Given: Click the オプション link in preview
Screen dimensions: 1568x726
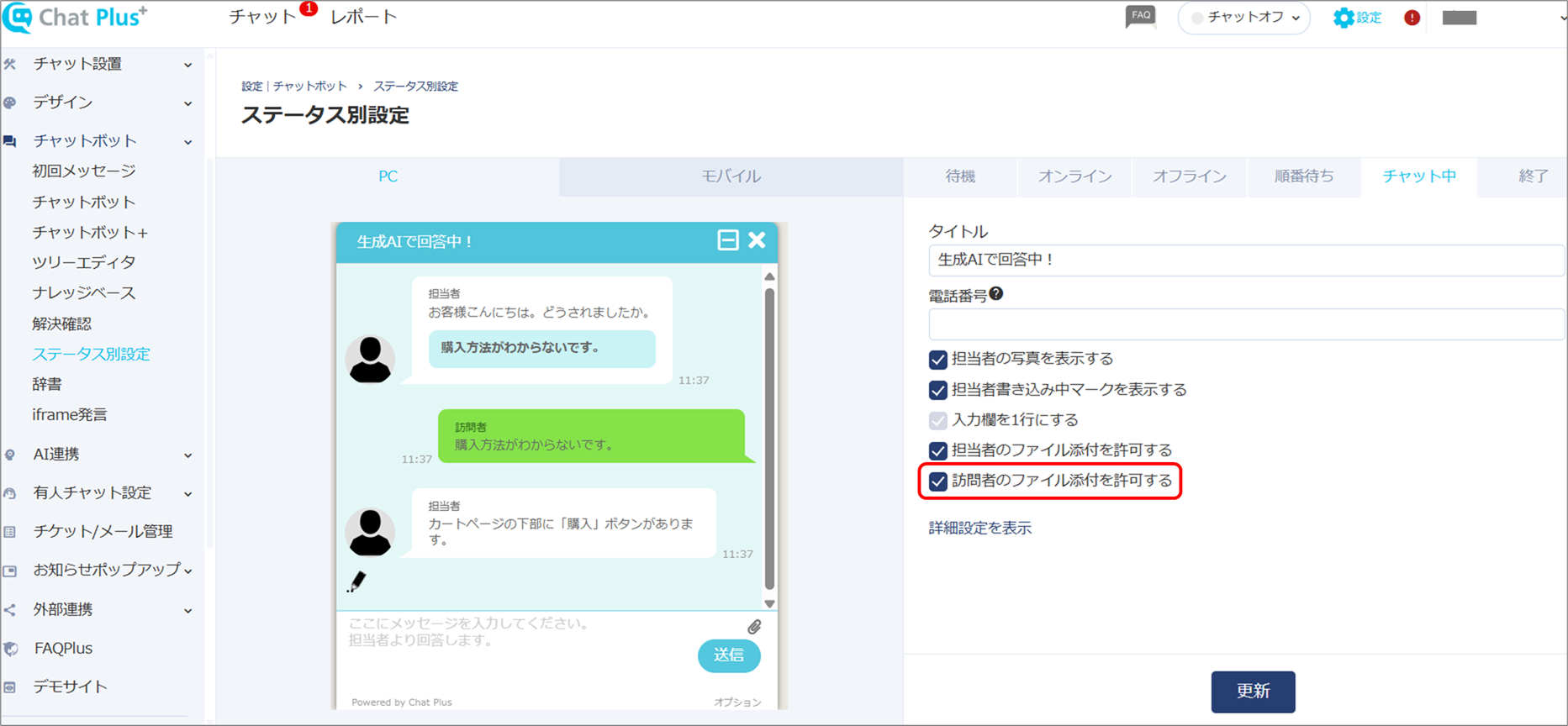Looking at the screenshot, I should [738, 702].
